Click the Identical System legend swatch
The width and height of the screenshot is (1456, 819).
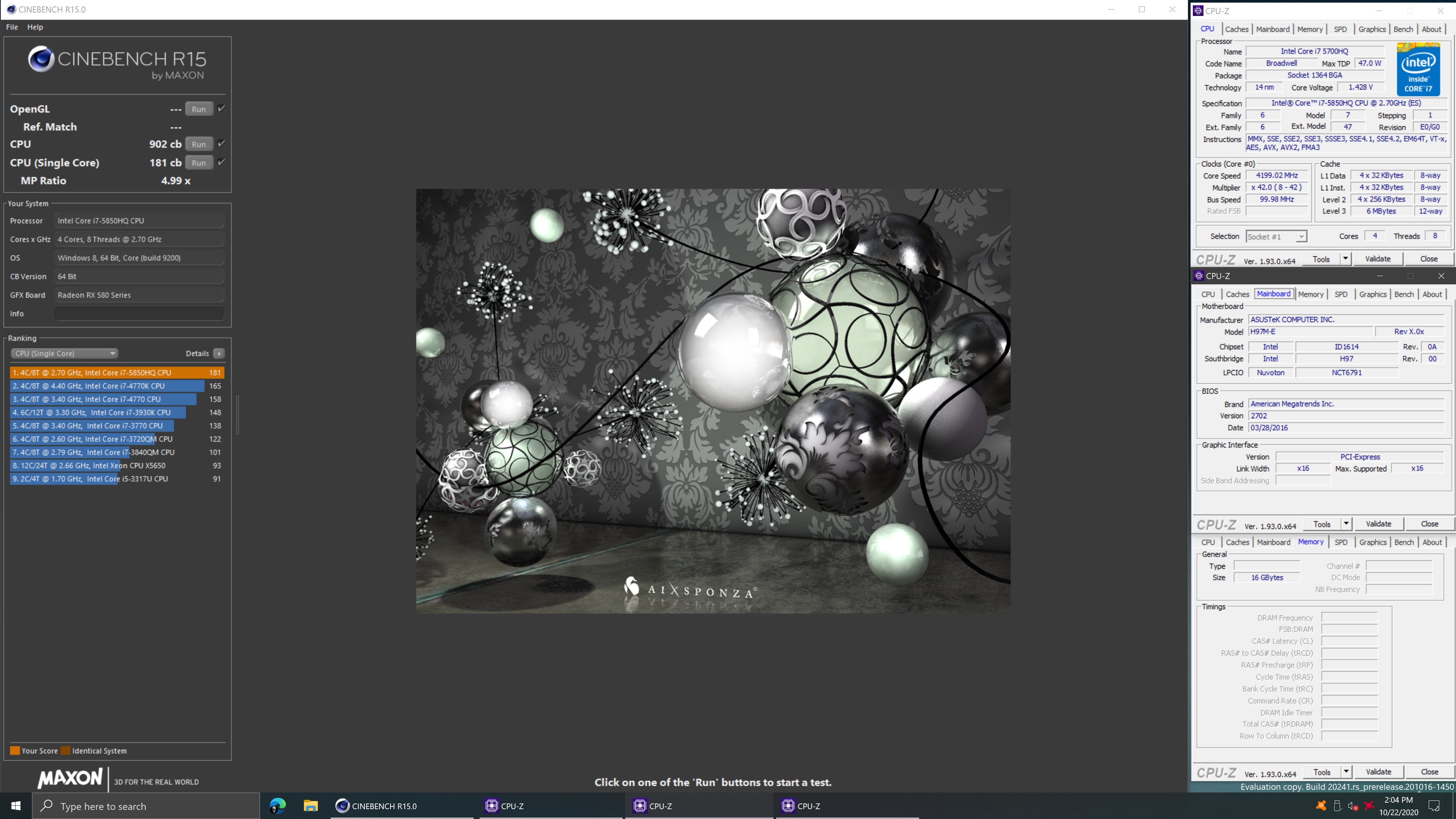[66, 751]
